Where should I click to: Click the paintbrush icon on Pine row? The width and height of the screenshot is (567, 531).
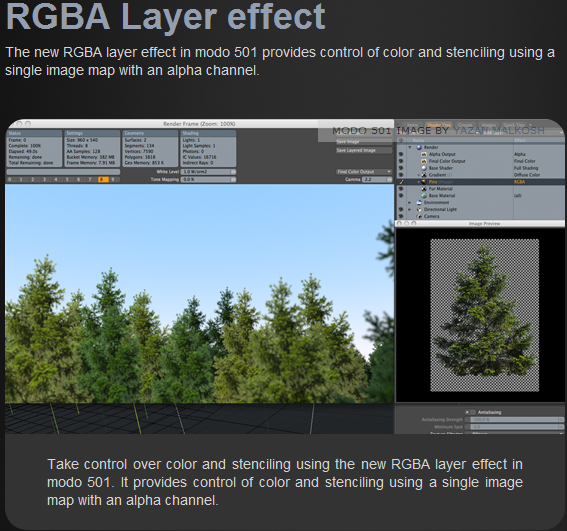point(401,182)
